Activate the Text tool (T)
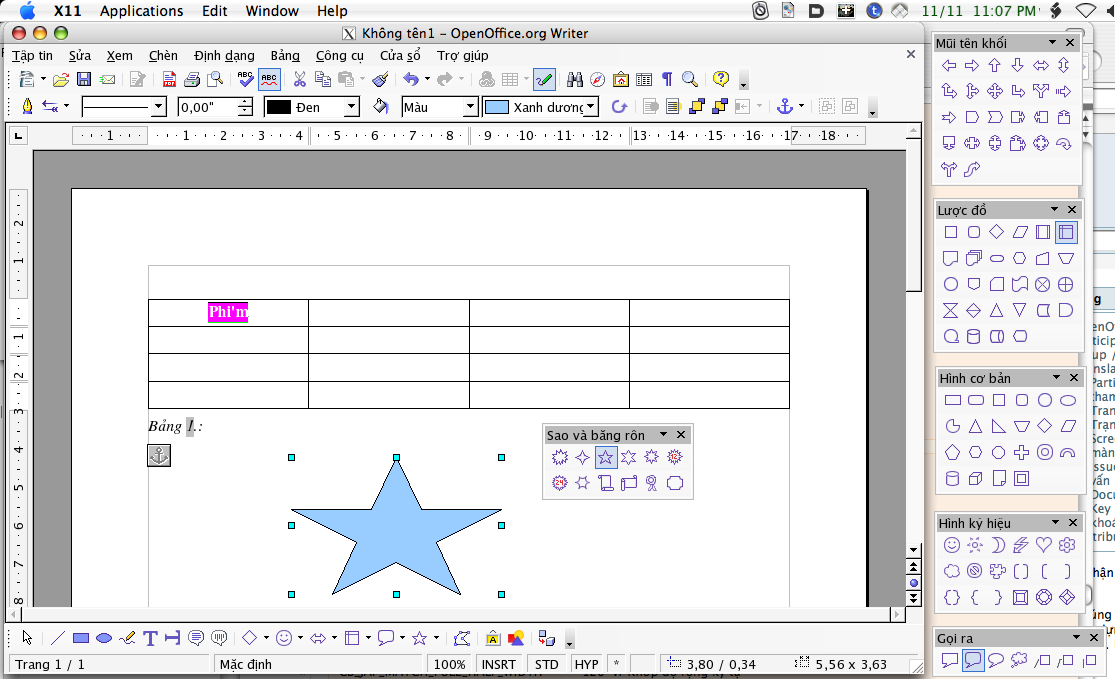 click(x=150, y=638)
